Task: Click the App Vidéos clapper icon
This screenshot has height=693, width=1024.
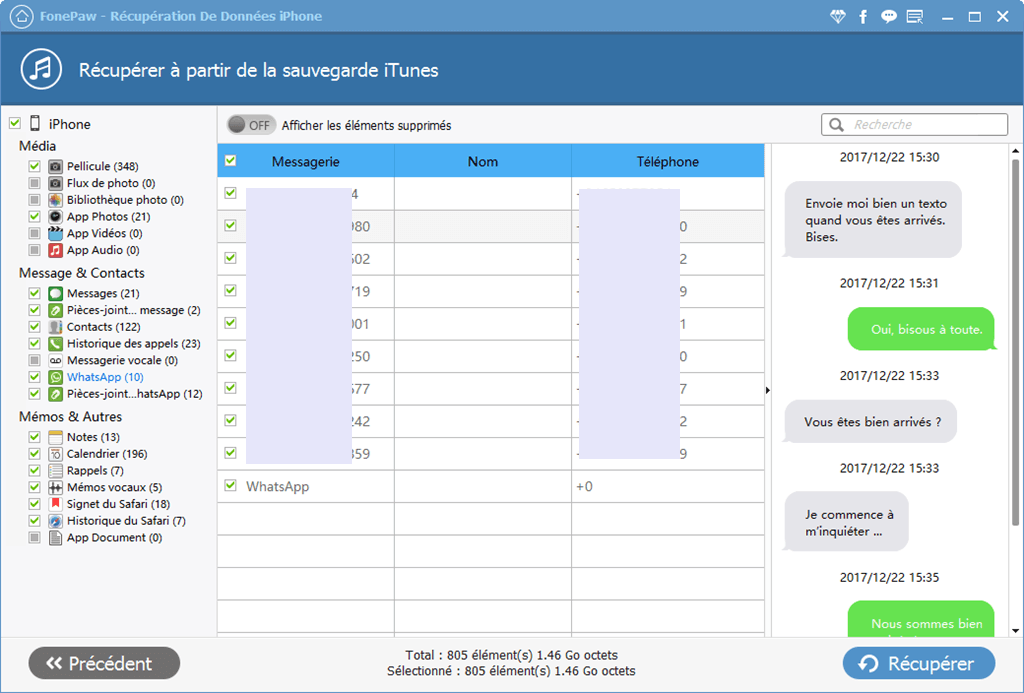Action: coord(56,233)
